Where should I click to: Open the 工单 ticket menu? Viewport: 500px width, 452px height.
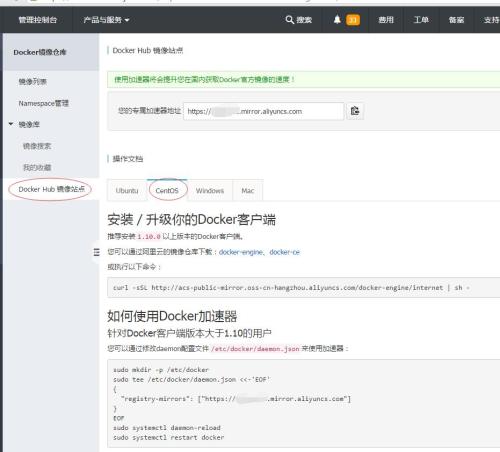421,20
